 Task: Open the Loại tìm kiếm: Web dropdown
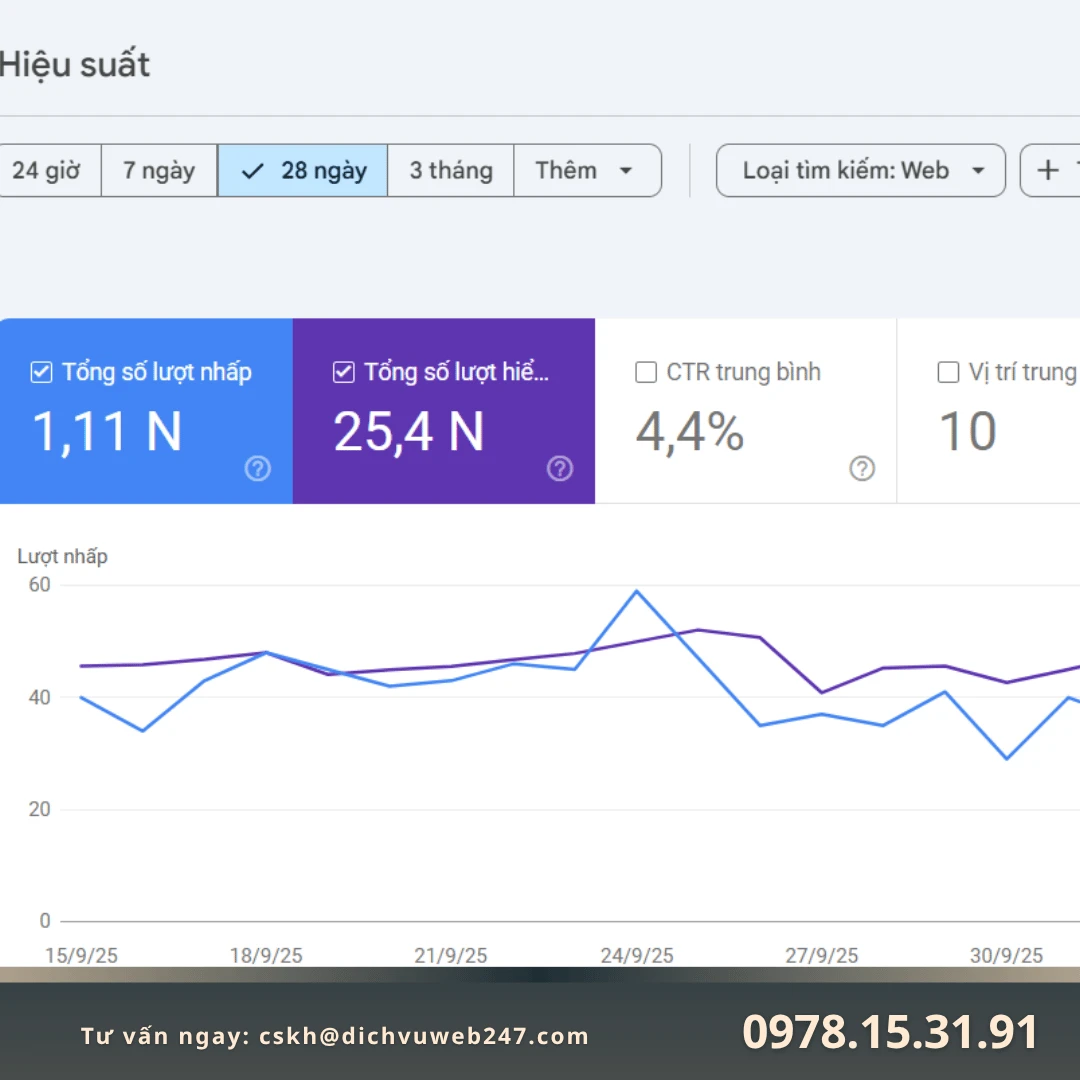coord(860,170)
